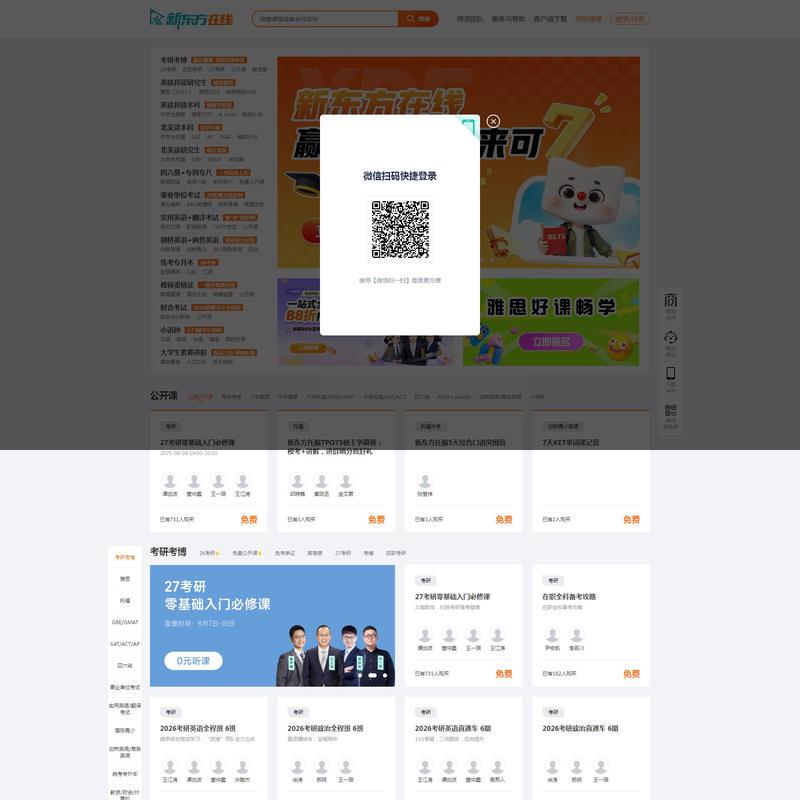
Task: Close the WeChat QR login popup
Action: coord(493,121)
